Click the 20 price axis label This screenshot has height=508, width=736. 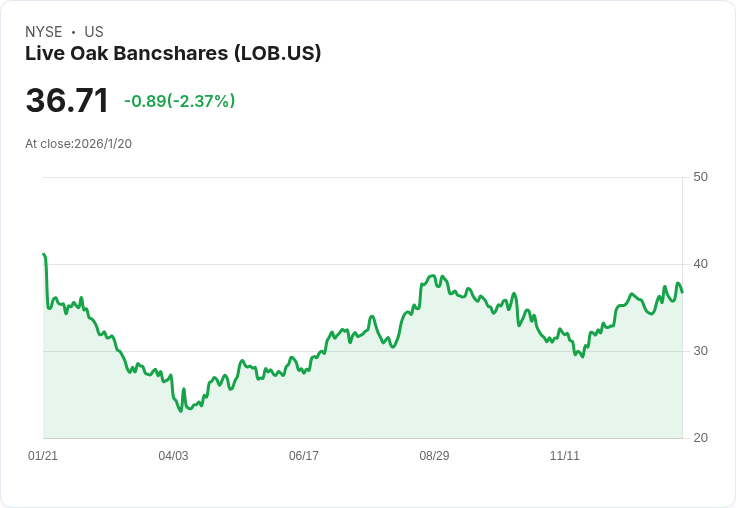tap(700, 438)
